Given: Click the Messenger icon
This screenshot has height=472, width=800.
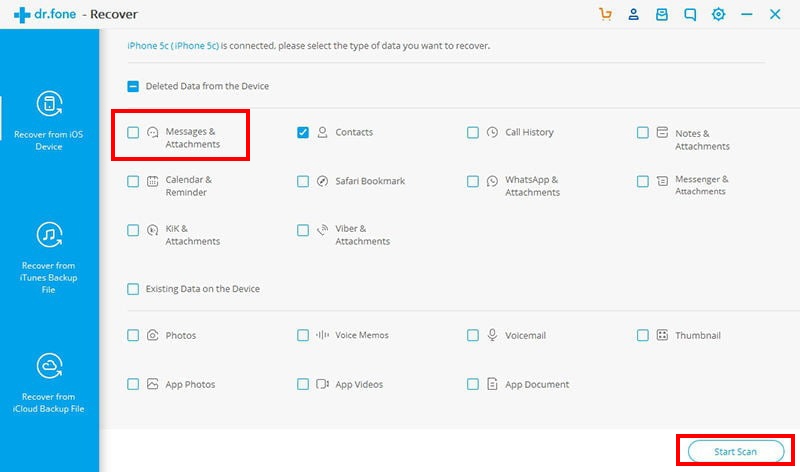Looking at the screenshot, I should click(662, 181).
